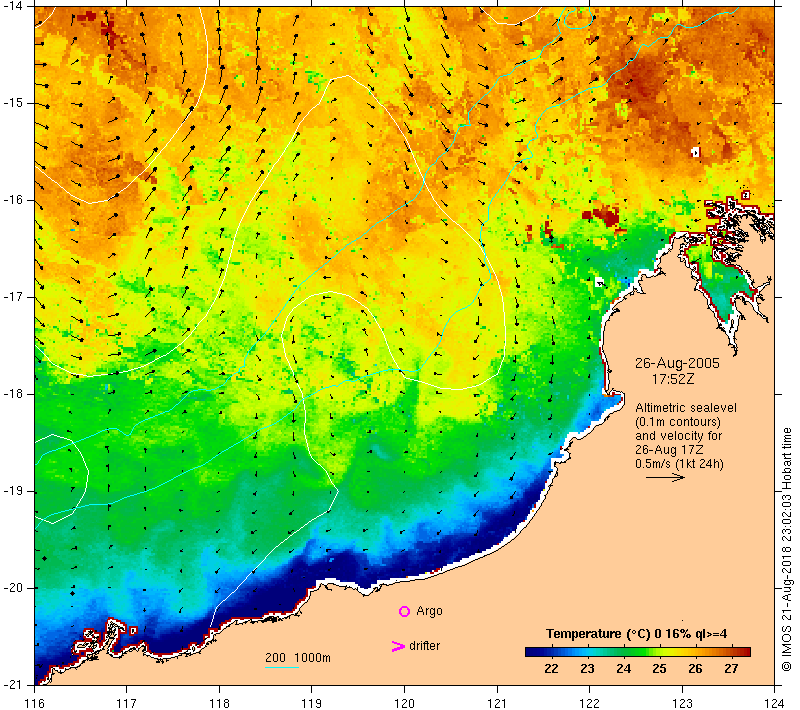Click the '0.5m/s (1kt 24h)' scale text
This screenshot has width=800, height=710.
pos(679,464)
